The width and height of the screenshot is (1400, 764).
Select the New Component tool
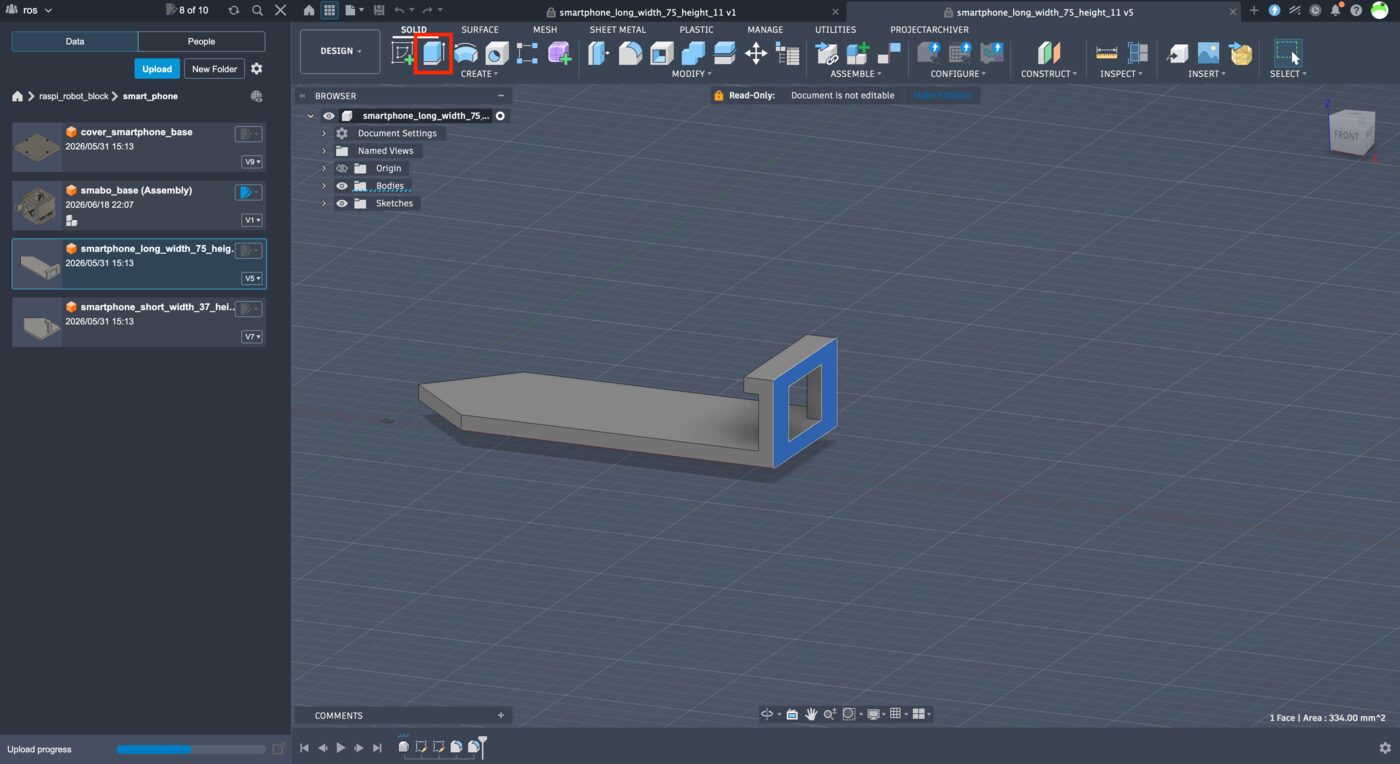[857, 53]
